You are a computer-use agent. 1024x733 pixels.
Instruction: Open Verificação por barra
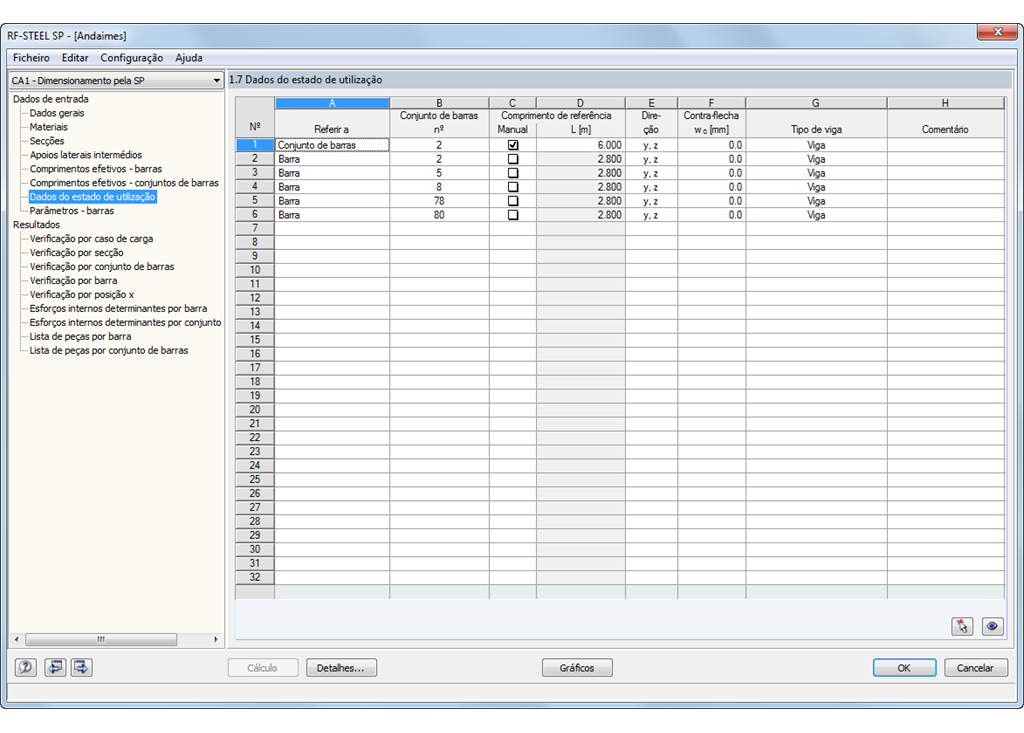[x=74, y=281]
